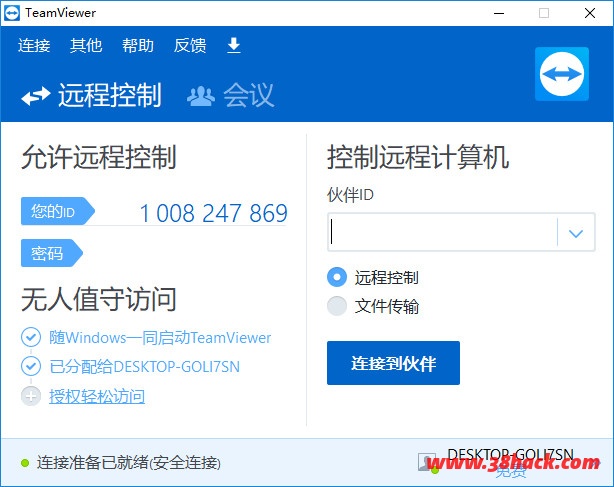
Task: Click 随Windows一同启动TeamViewer text link
Action: 160,337
